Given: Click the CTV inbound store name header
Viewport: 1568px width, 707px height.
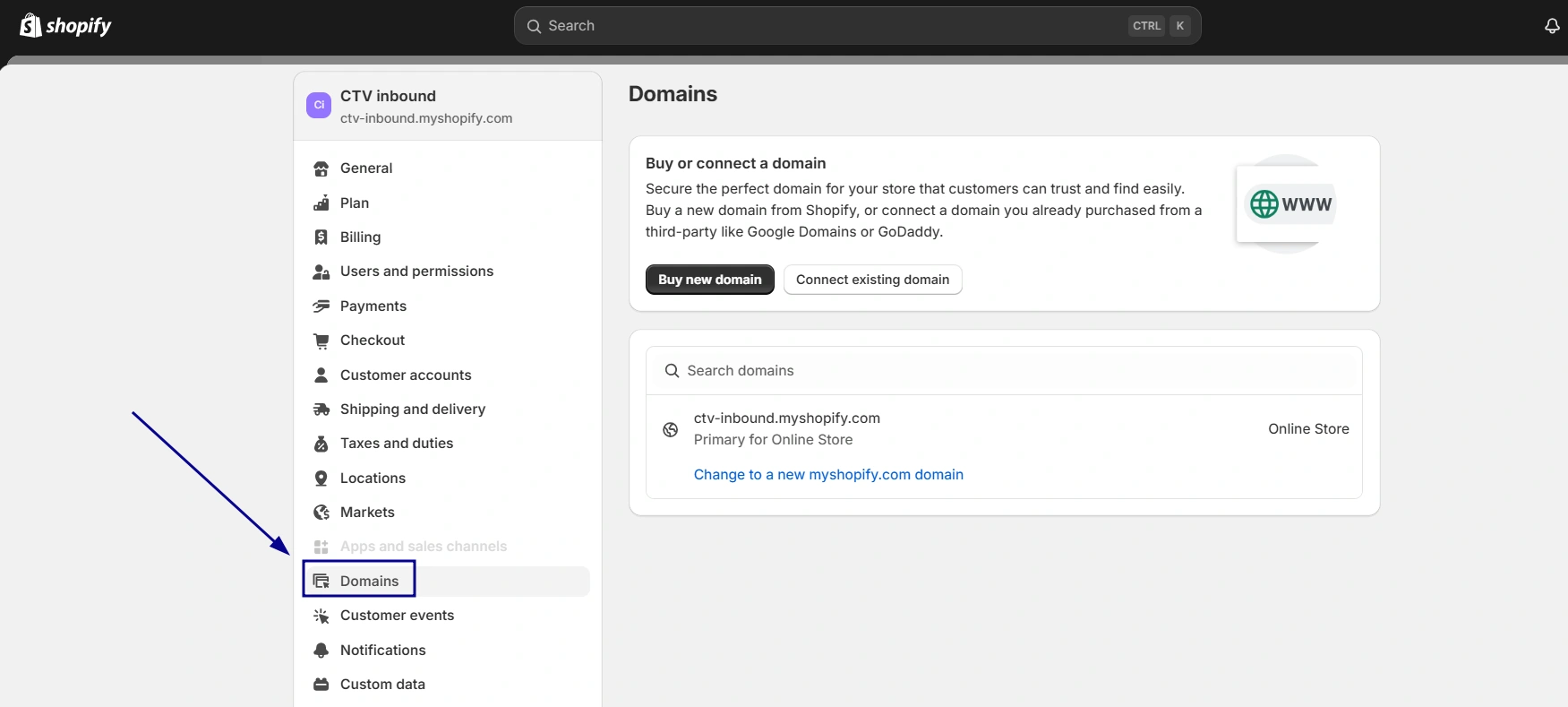Looking at the screenshot, I should point(388,96).
